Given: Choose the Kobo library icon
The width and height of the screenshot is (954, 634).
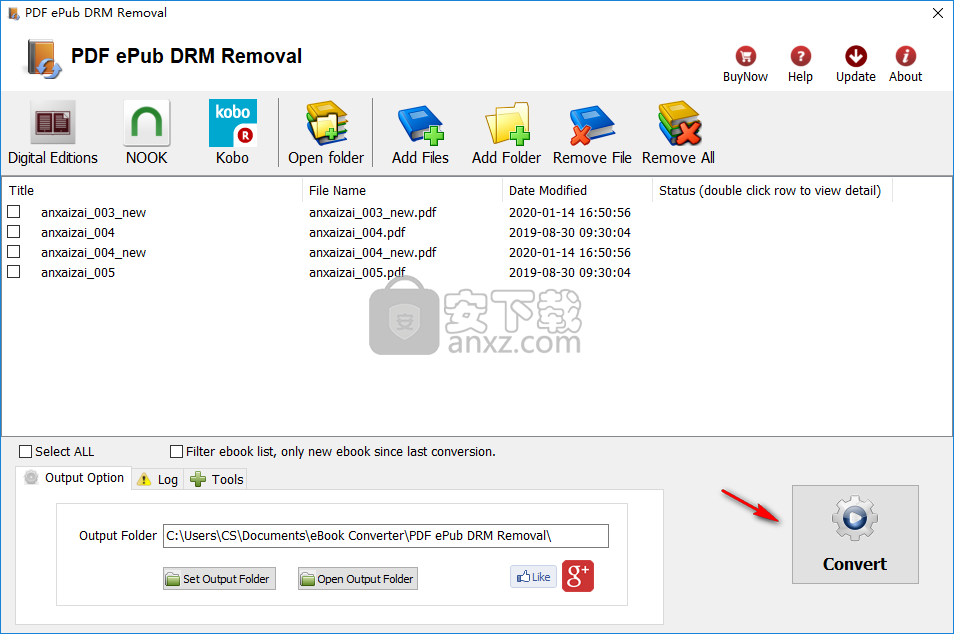Looking at the screenshot, I should 232,133.
